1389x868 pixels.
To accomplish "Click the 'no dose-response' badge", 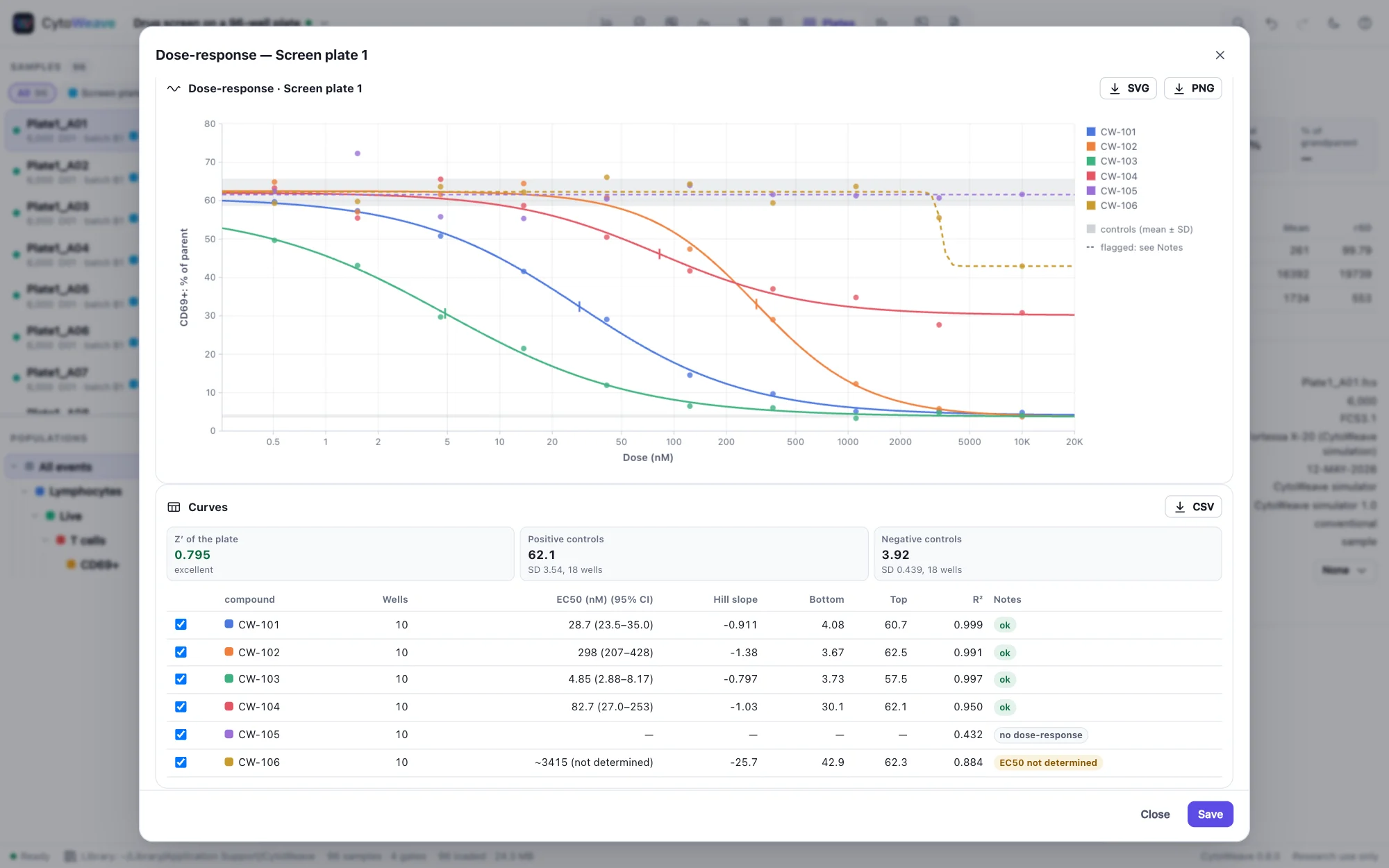I will click(1040, 735).
